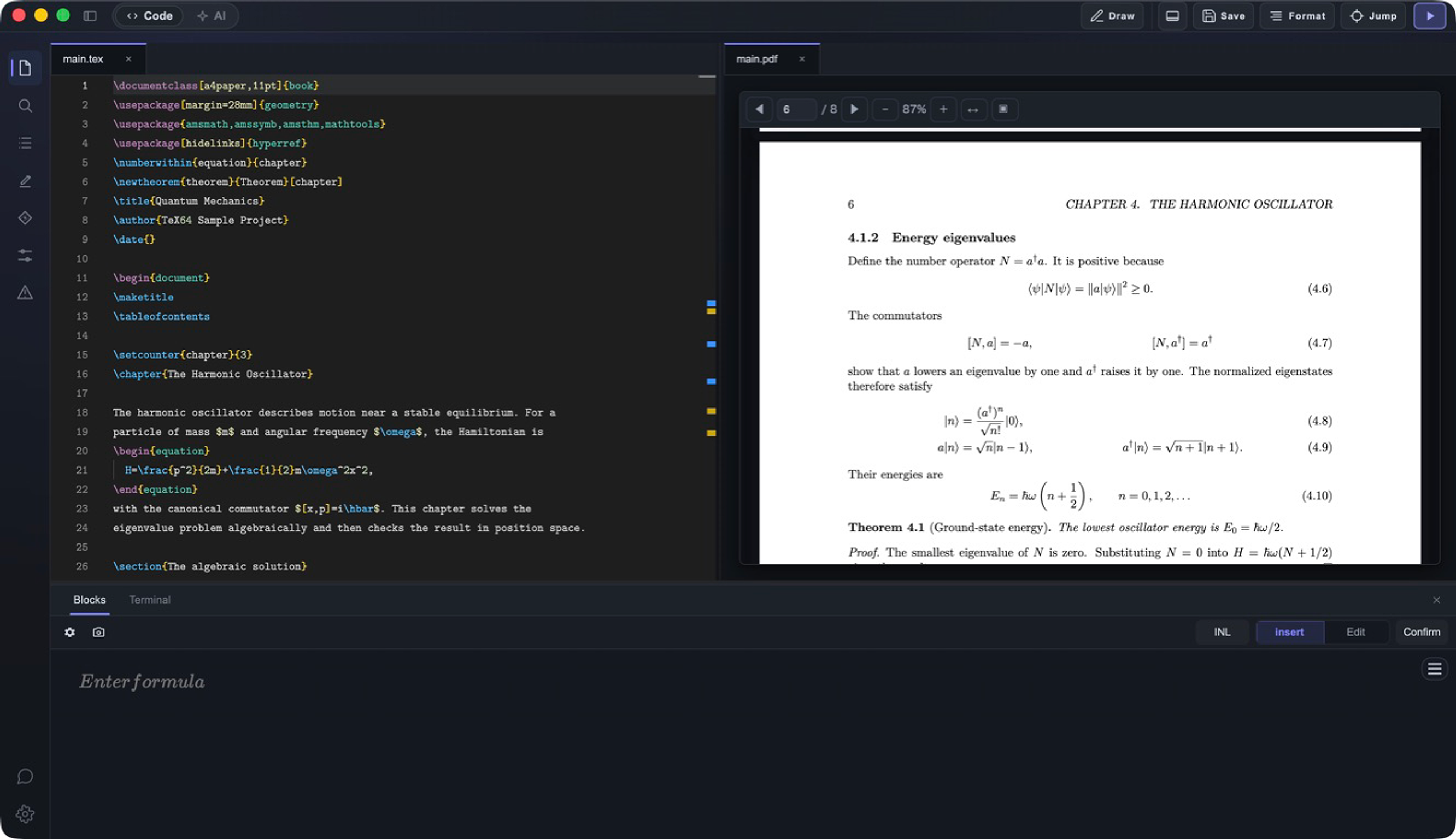Select Insert mode
This screenshot has height=839, width=1456.
click(1289, 632)
